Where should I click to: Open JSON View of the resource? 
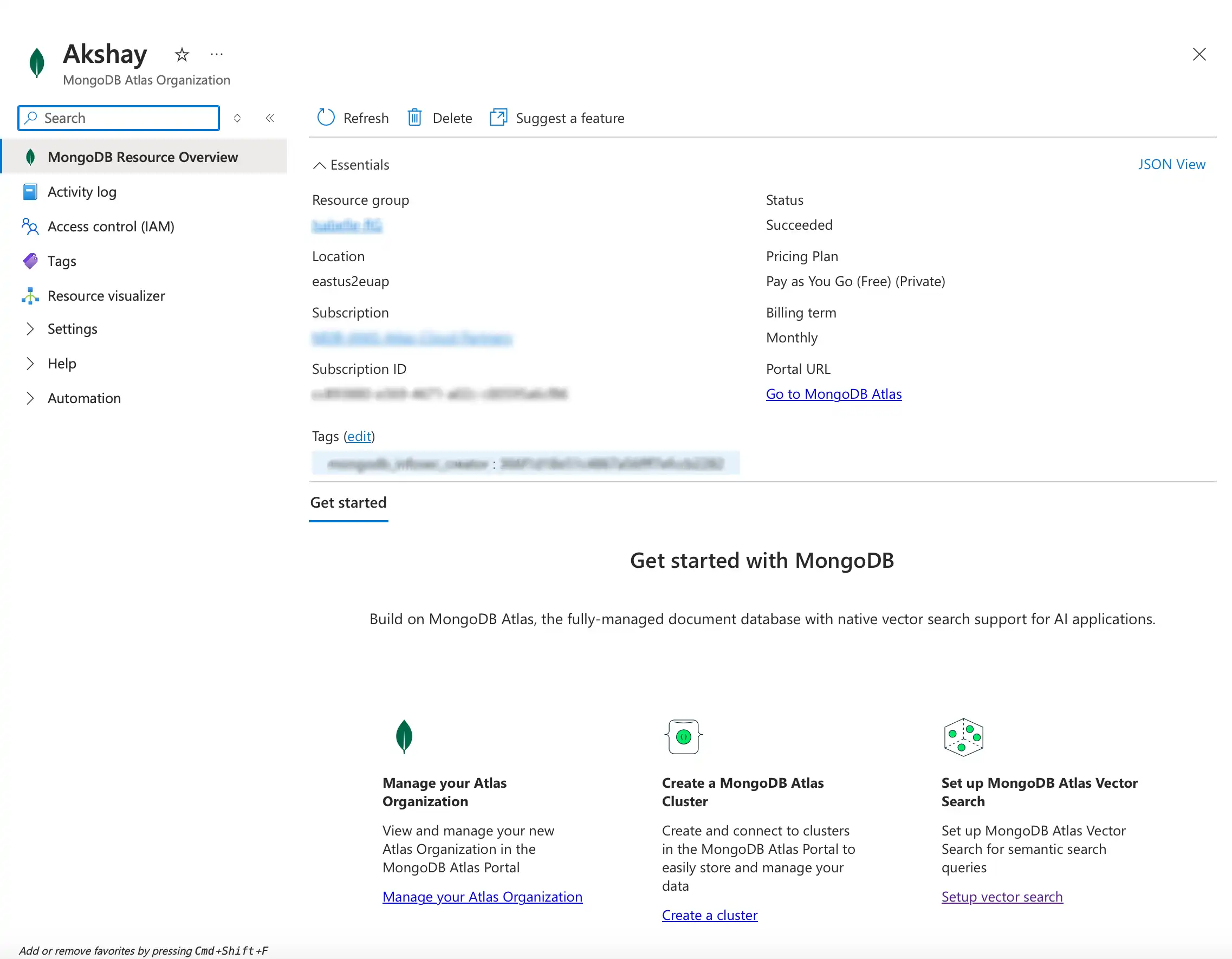point(1172,164)
